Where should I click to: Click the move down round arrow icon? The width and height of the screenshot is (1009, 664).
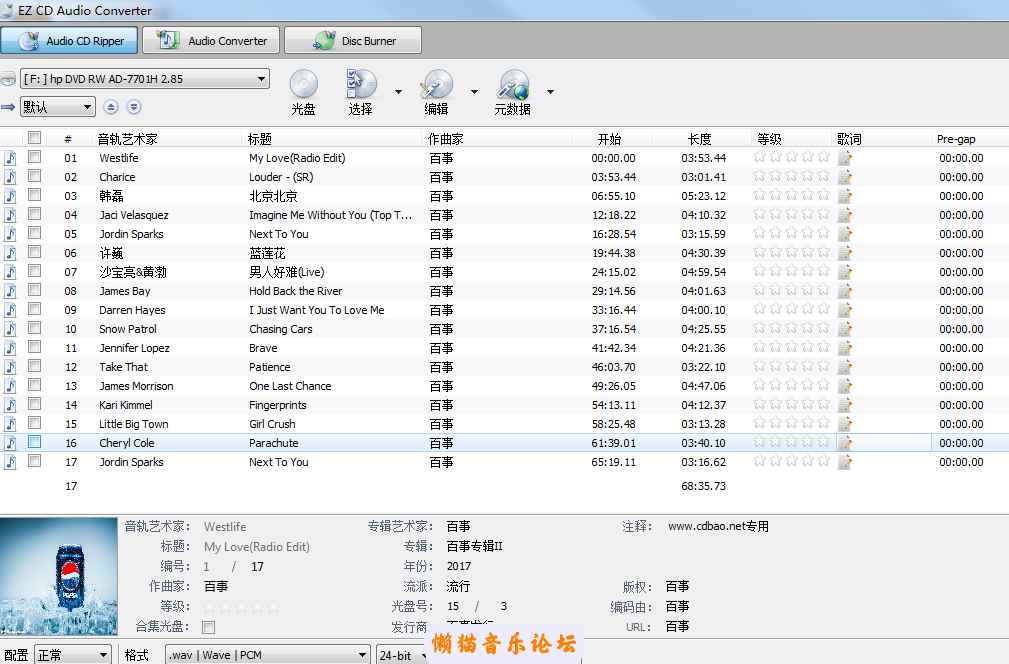point(134,107)
